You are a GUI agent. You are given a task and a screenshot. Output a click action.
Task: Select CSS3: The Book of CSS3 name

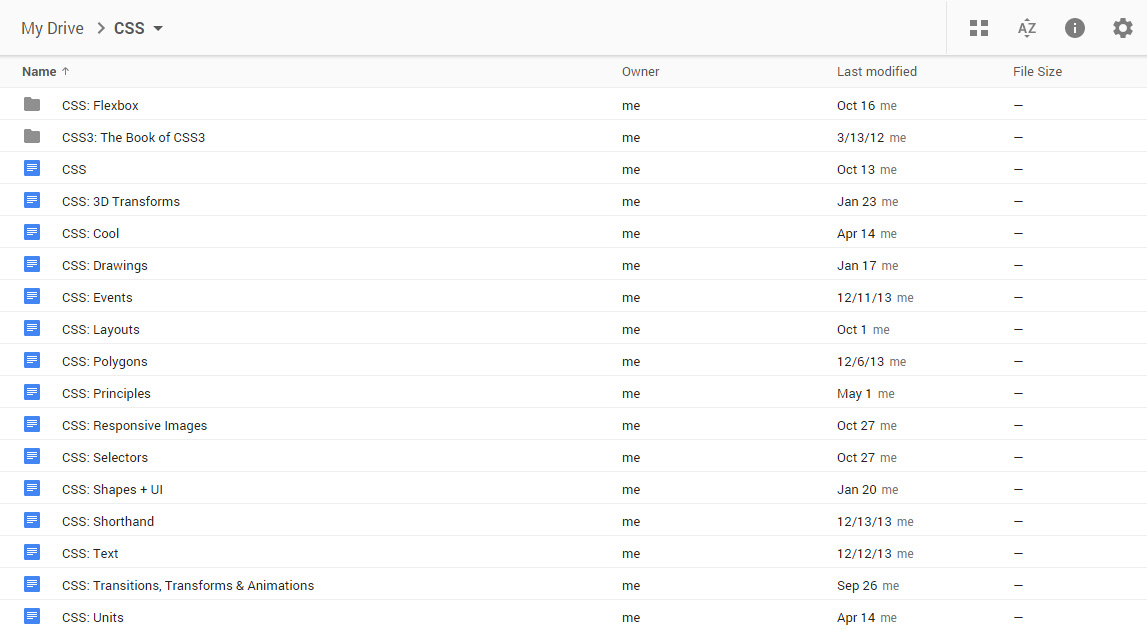pyautogui.click(x=133, y=137)
